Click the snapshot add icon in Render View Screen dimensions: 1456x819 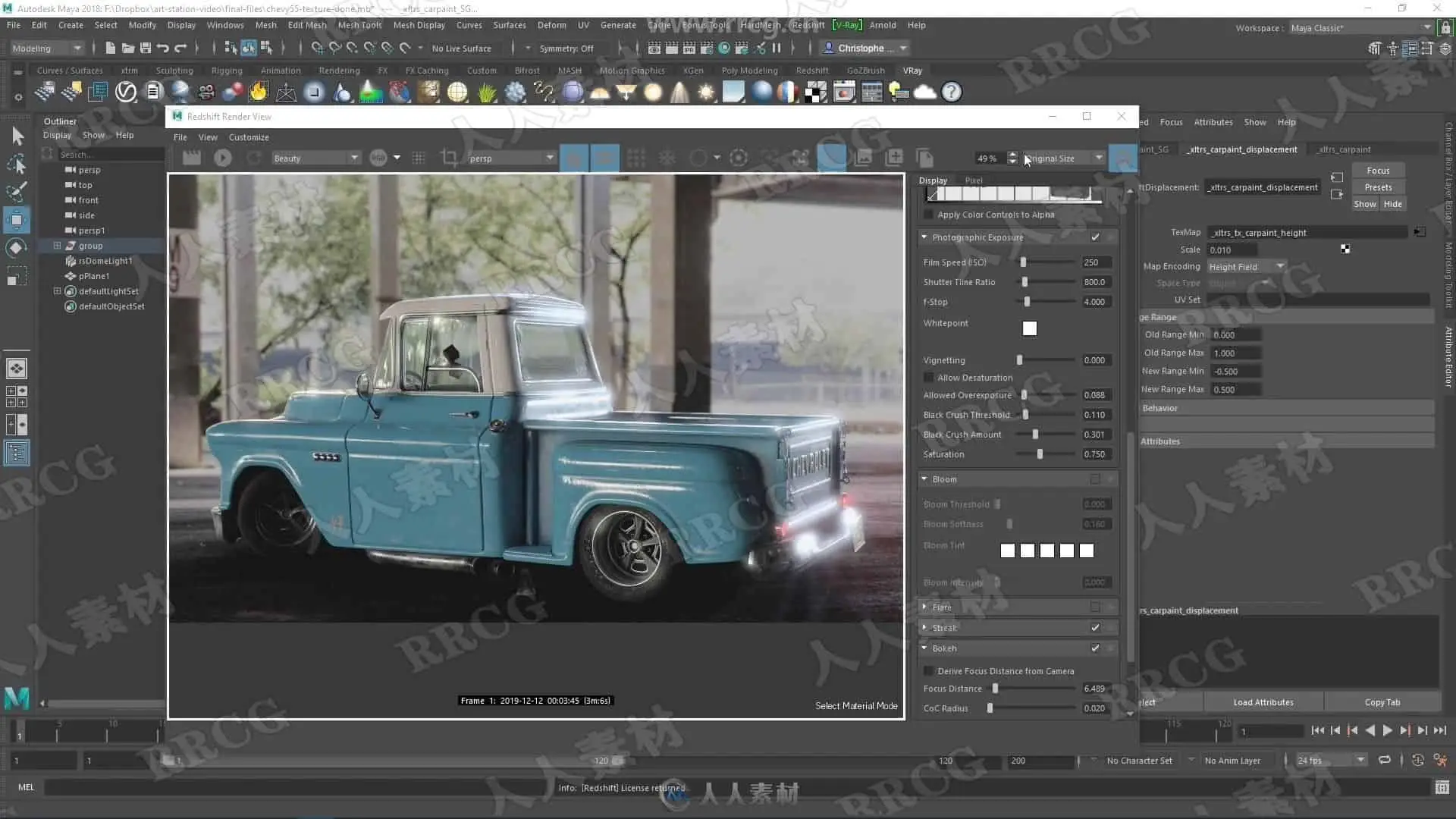click(894, 158)
